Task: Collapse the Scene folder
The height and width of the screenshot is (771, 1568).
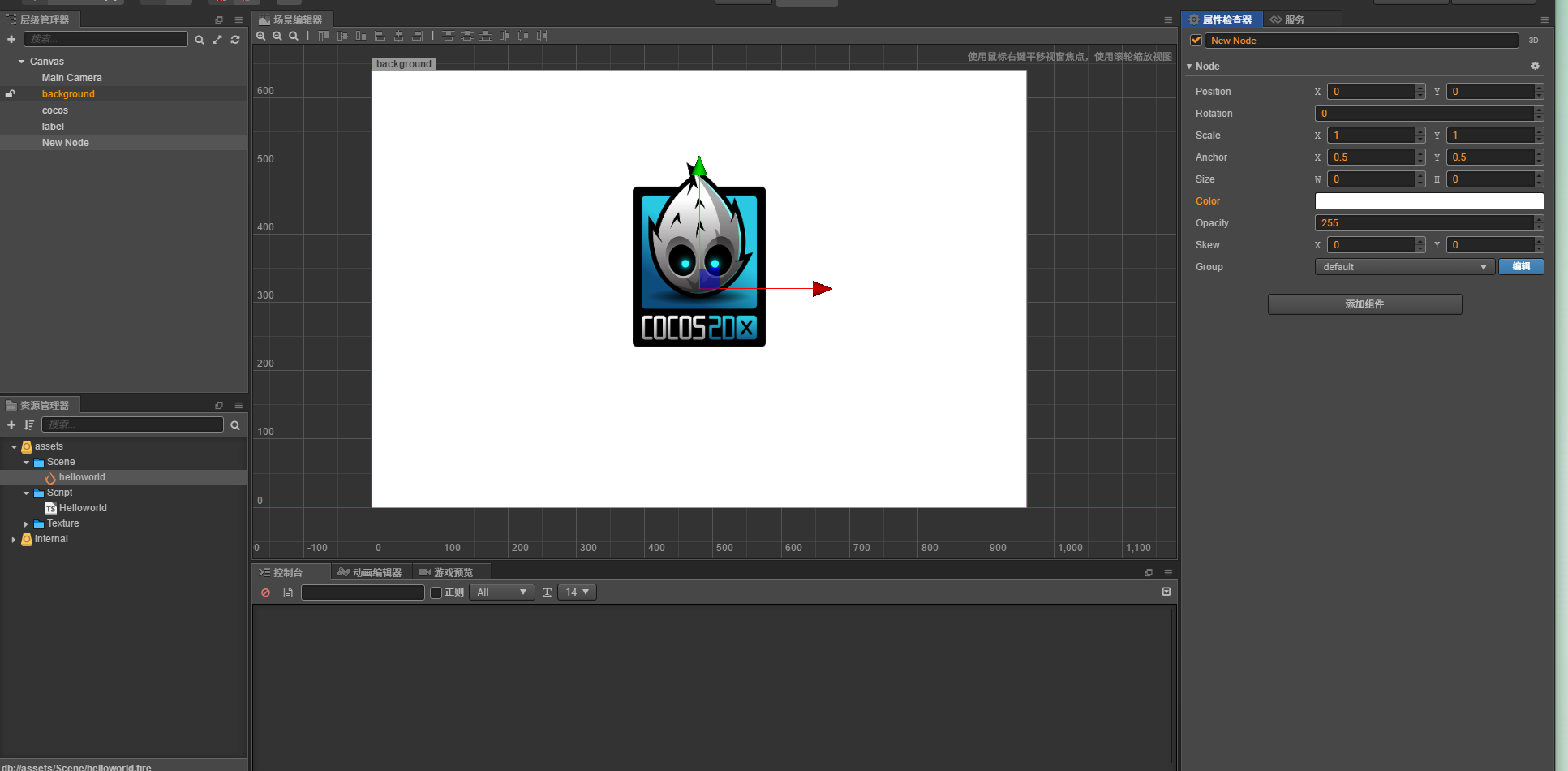Action: (x=26, y=463)
